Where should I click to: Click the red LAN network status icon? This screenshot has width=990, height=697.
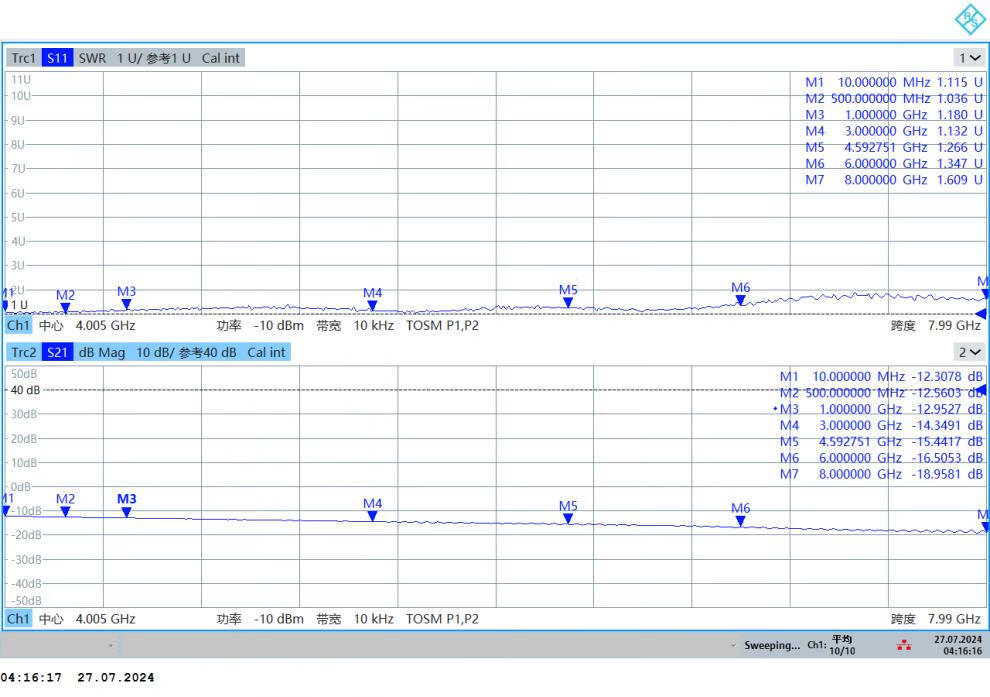(904, 645)
